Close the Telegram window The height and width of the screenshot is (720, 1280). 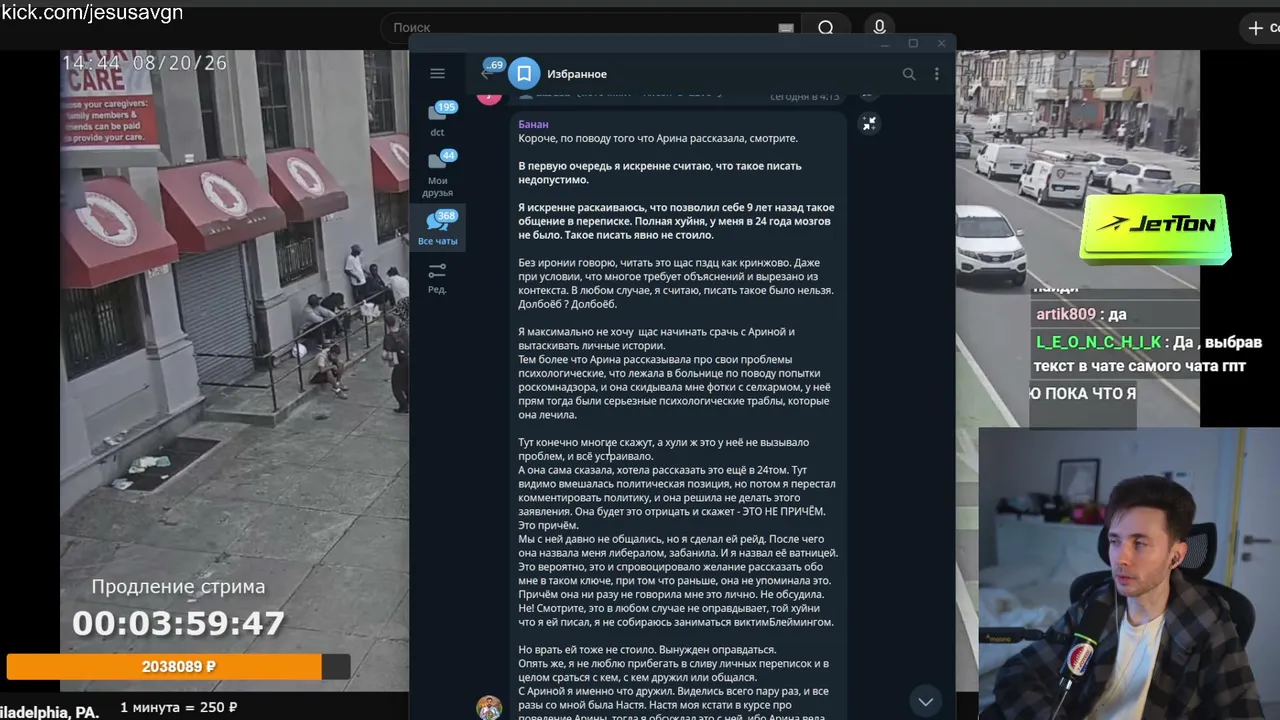(x=941, y=44)
